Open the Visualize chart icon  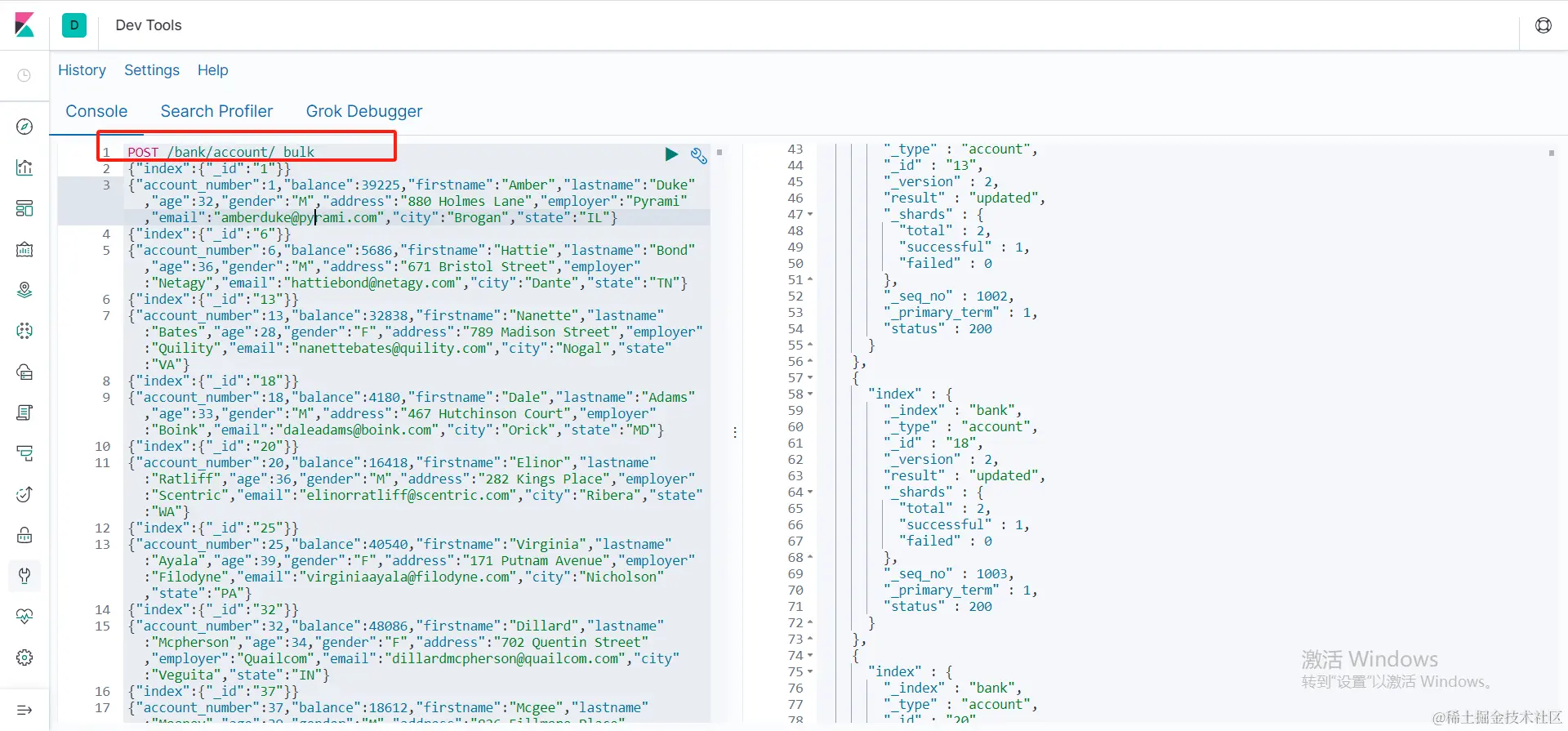[24, 167]
